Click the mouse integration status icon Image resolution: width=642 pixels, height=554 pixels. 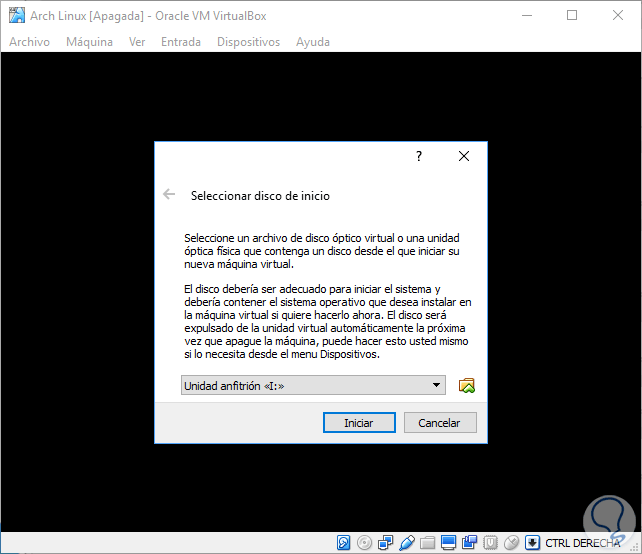[511, 543]
